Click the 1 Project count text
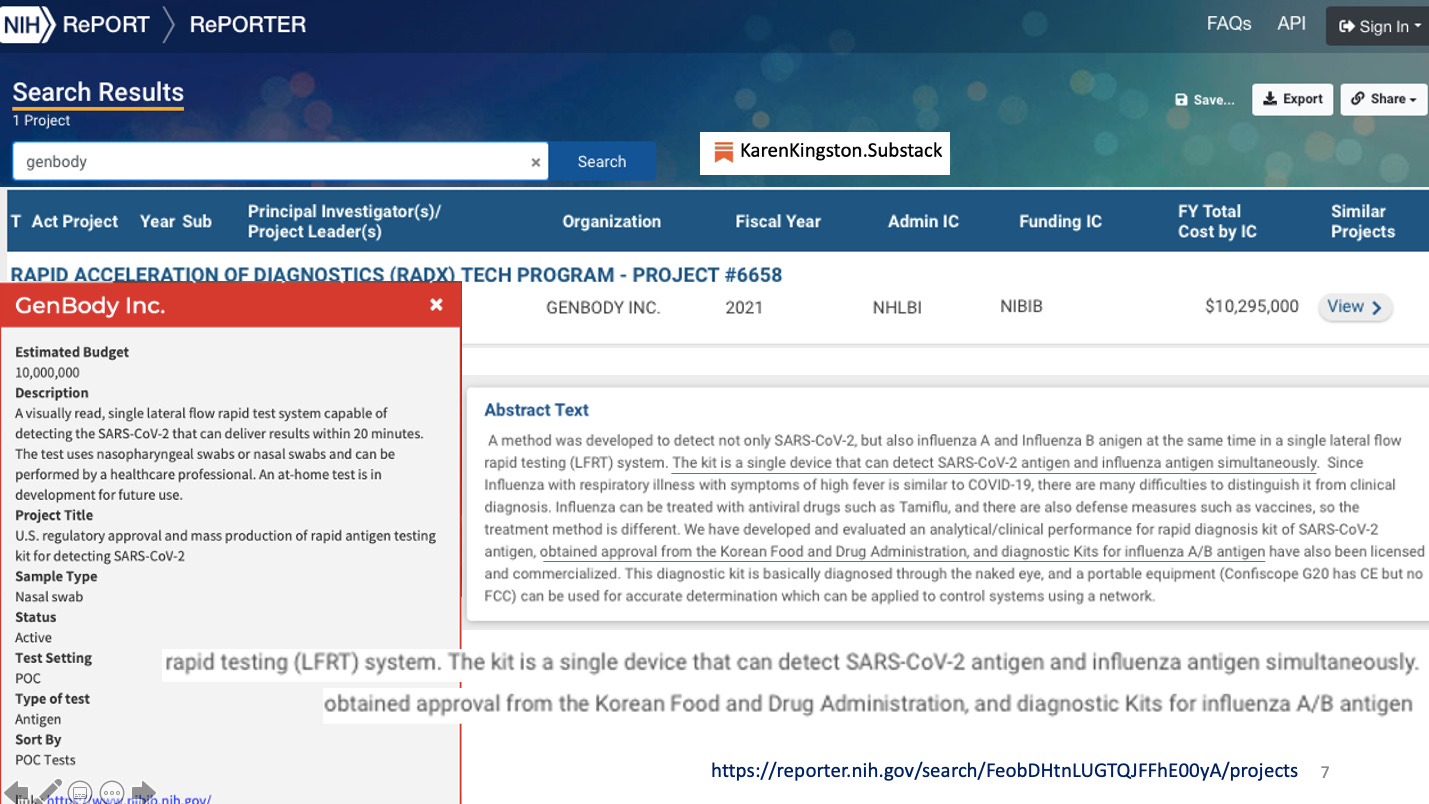Screen dimensions: 1429x804 pyautogui.click(x=41, y=121)
